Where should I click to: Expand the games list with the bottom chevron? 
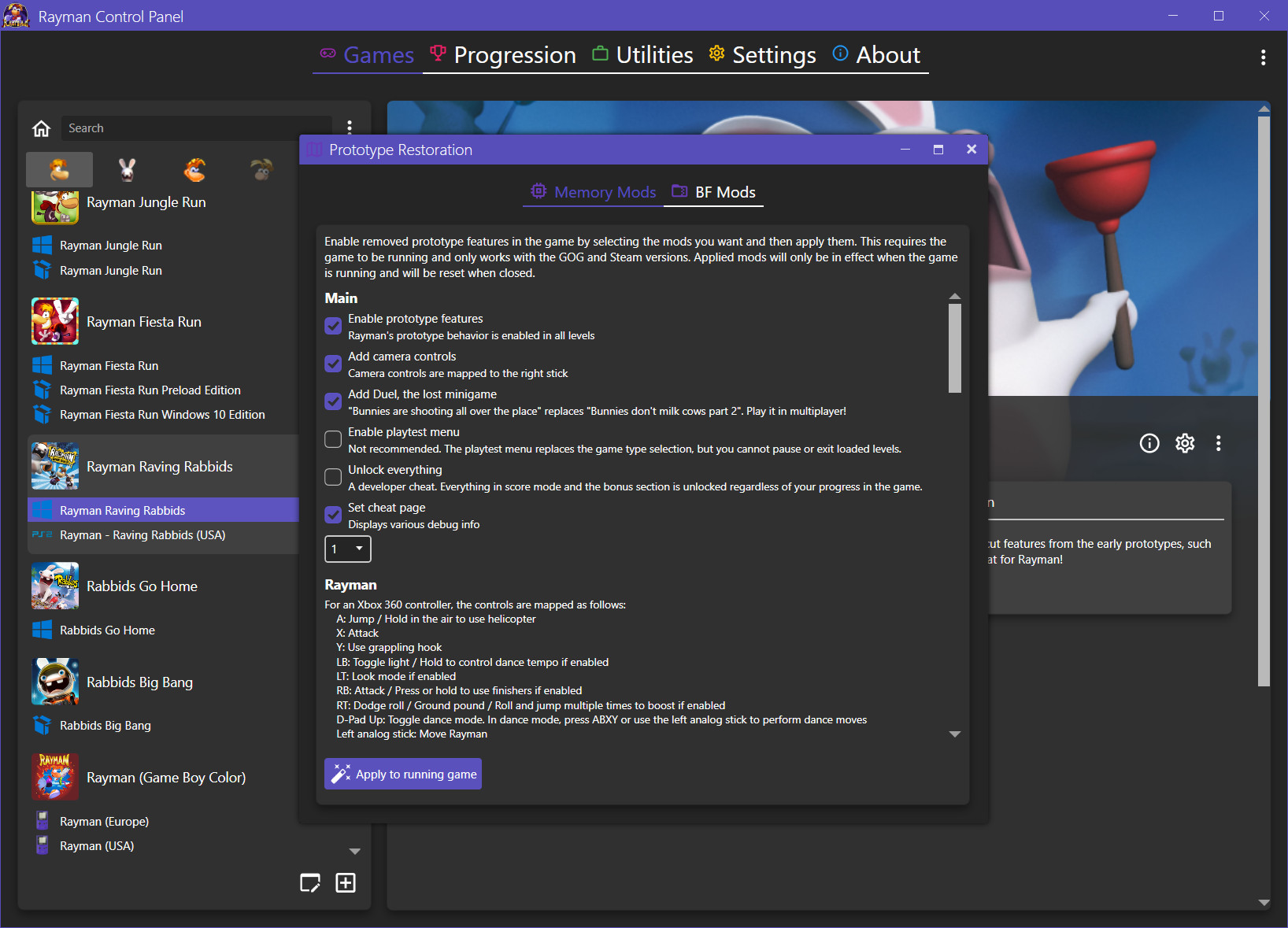click(354, 851)
